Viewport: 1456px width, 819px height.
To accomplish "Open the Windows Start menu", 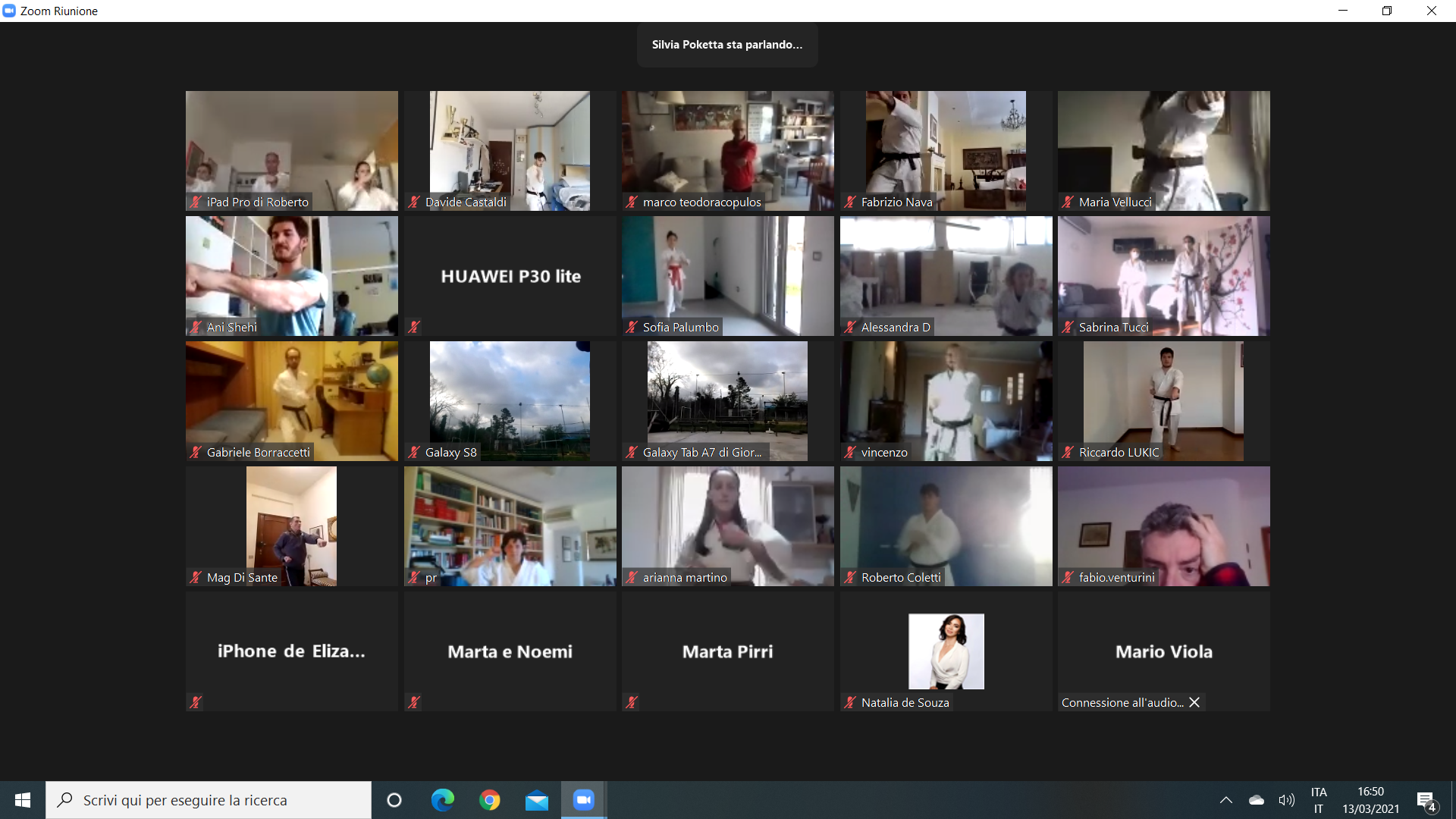I will pyautogui.click(x=23, y=800).
